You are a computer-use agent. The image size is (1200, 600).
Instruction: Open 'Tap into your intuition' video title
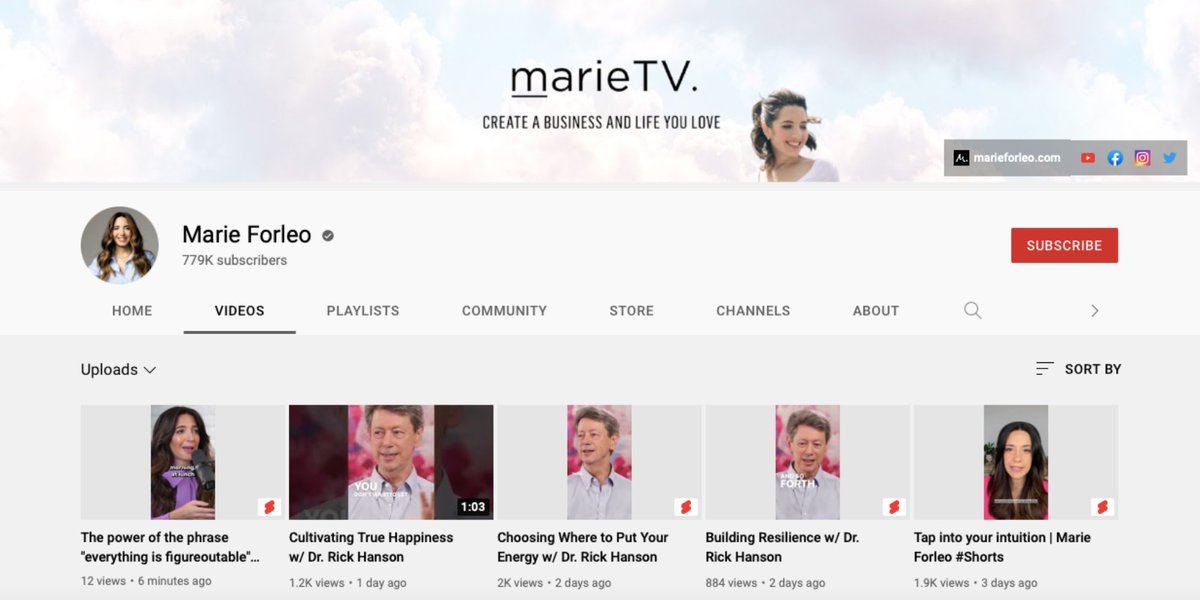pyautogui.click(x=1002, y=547)
